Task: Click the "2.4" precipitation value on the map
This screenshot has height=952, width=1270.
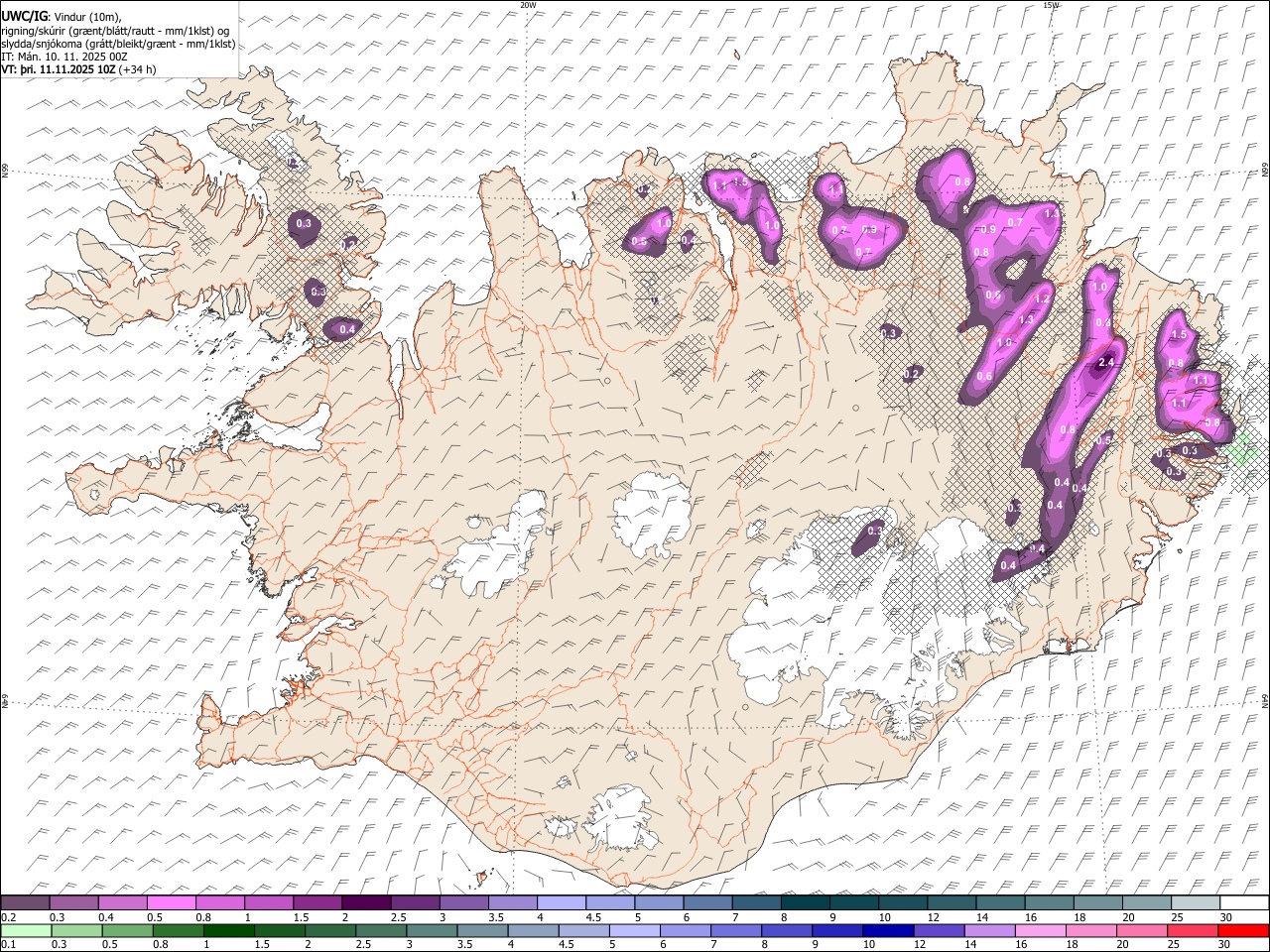Action: click(1108, 364)
